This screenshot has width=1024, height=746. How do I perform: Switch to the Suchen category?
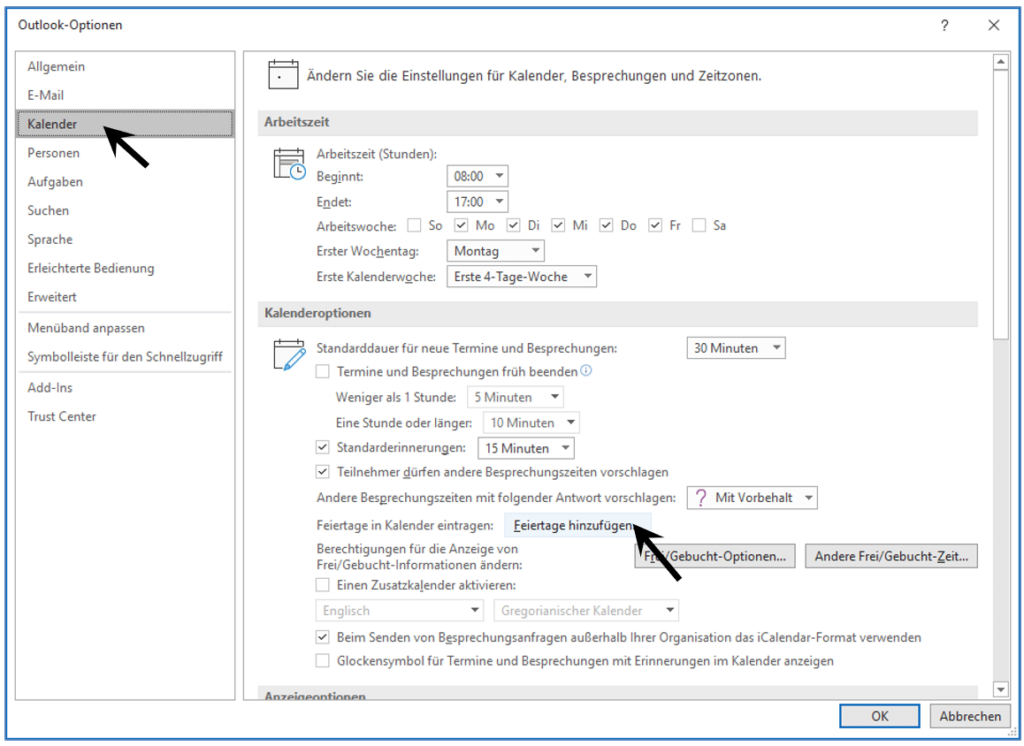(125, 210)
